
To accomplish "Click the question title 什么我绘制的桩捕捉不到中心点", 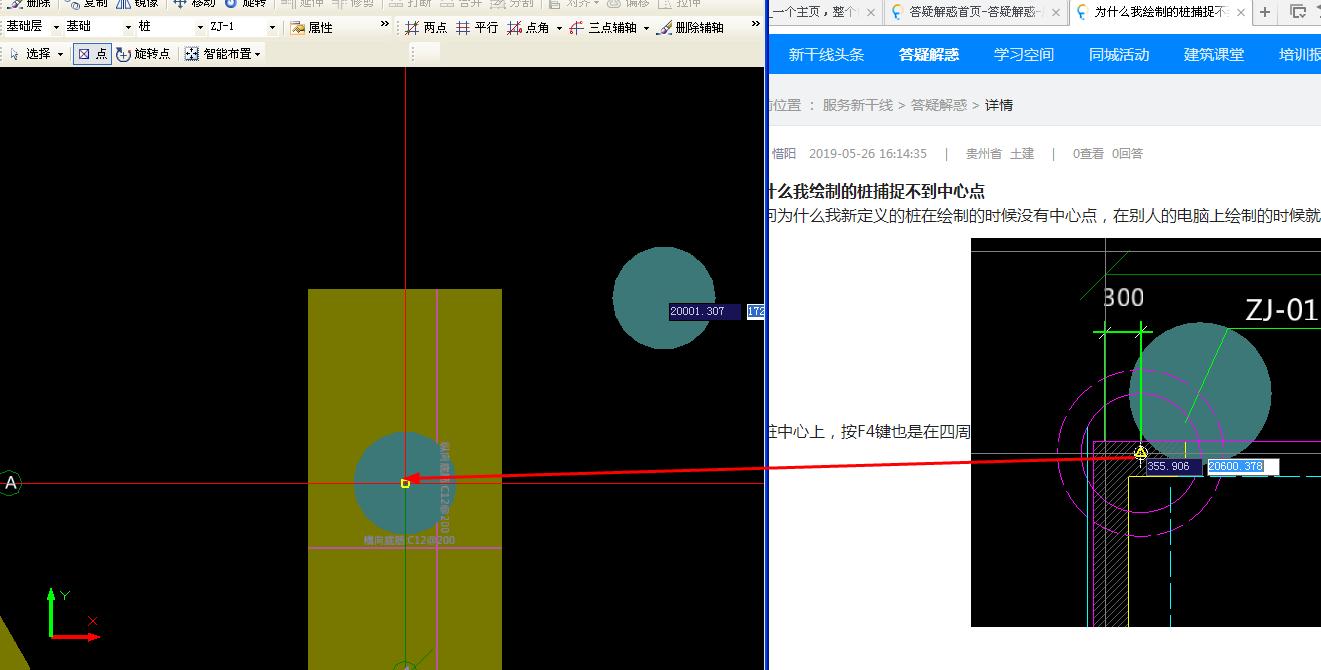I will [877, 191].
